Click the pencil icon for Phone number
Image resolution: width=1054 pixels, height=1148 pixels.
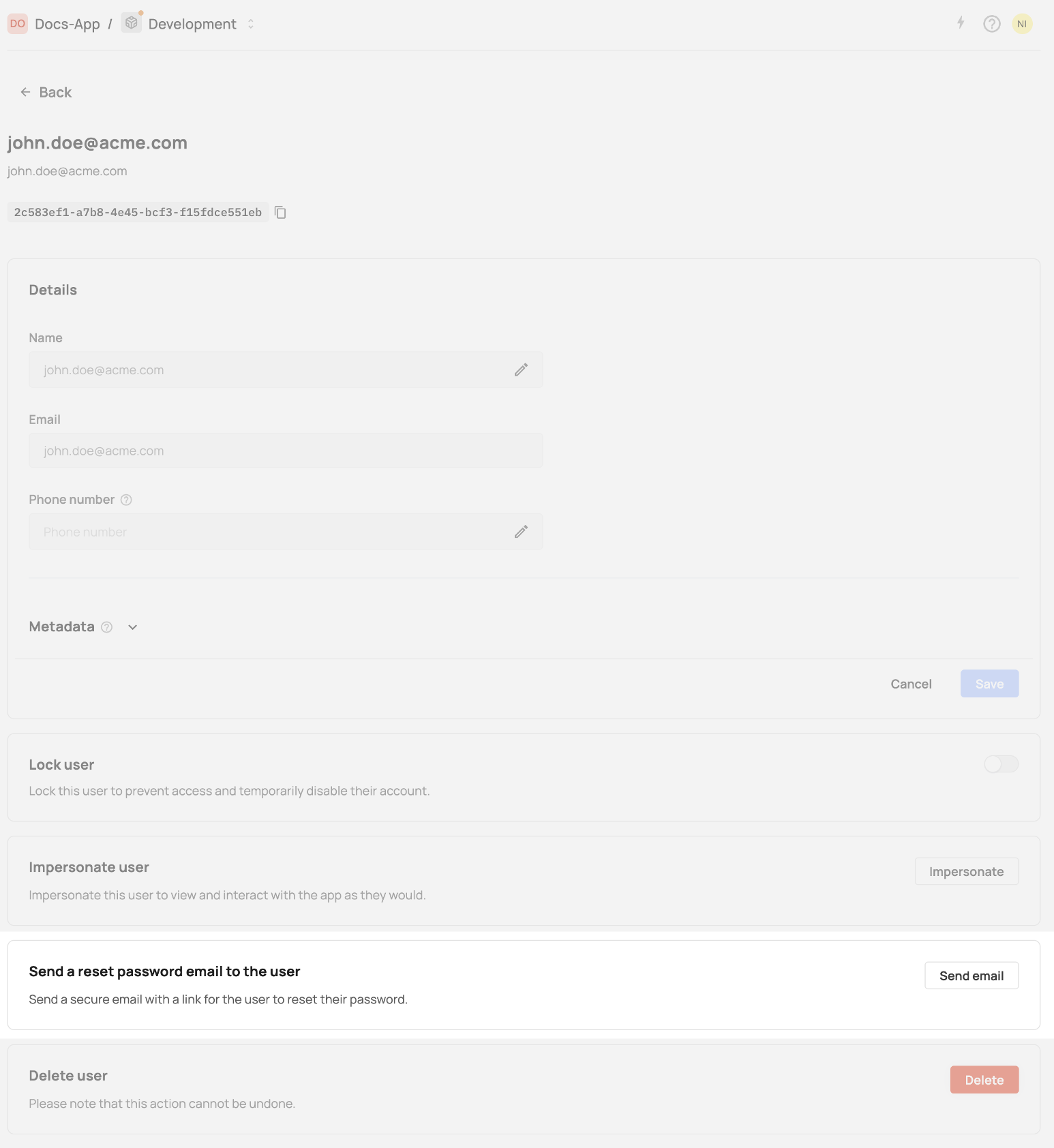pos(522,531)
